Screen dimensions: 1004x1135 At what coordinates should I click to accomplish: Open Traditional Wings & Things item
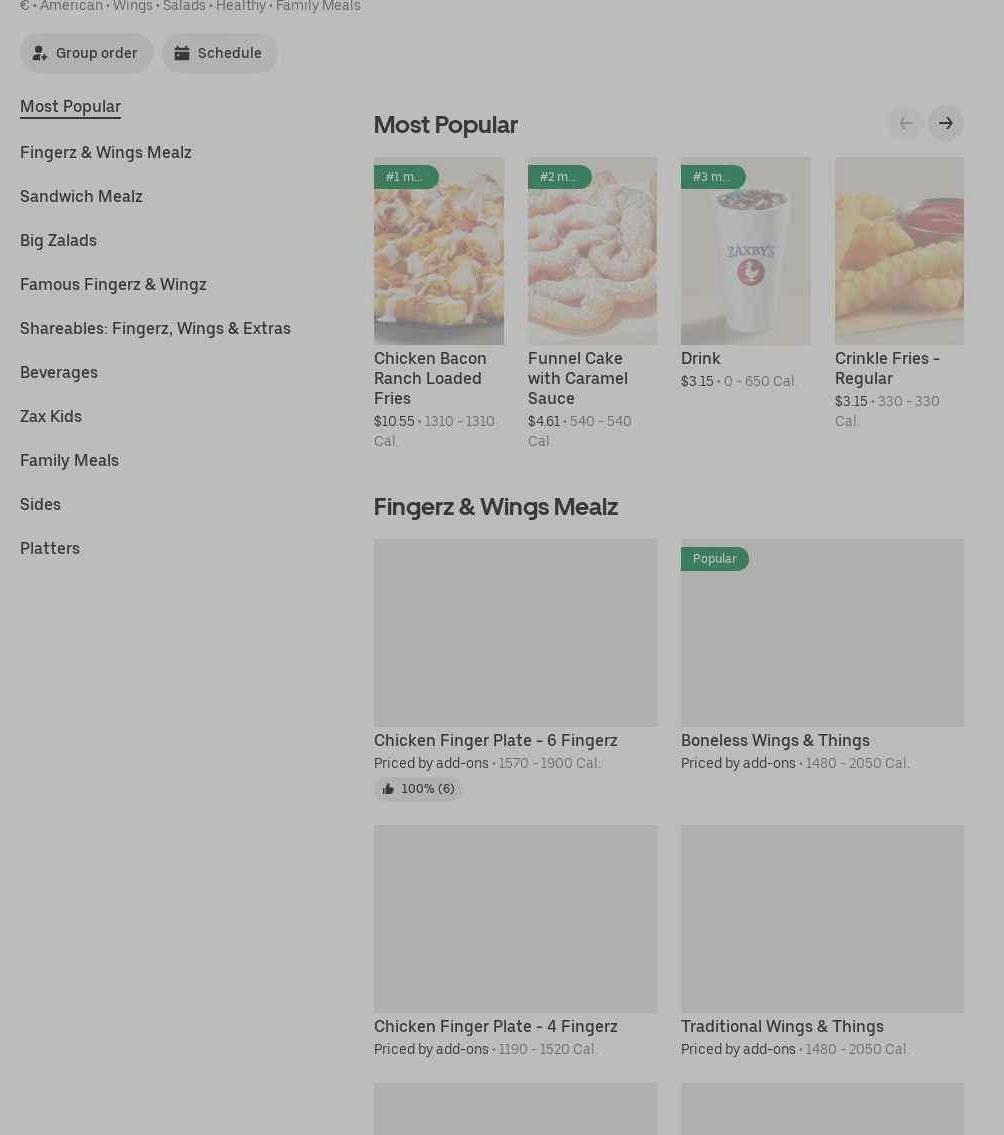point(822,919)
